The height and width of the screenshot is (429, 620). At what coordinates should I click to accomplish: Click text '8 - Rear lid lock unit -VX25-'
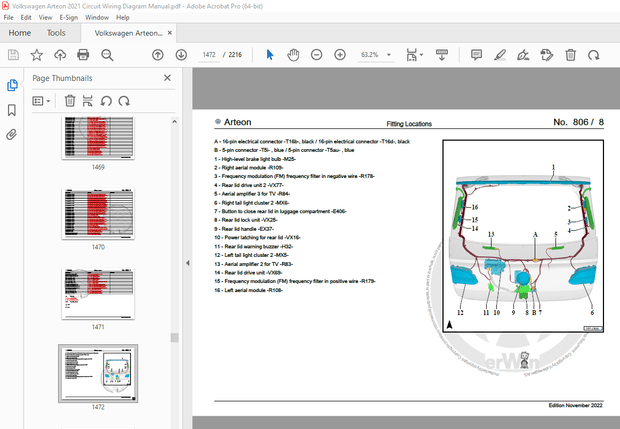click(x=246, y=220)
